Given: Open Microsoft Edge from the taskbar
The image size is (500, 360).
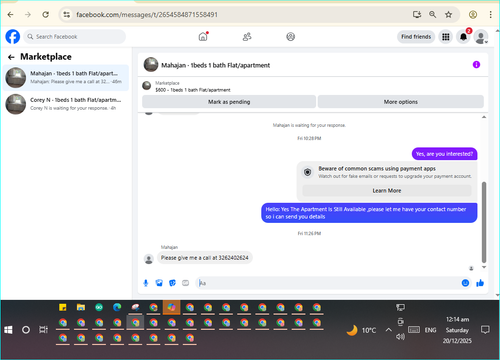Looking at the screenshot, I should click(x=117, y=307).
